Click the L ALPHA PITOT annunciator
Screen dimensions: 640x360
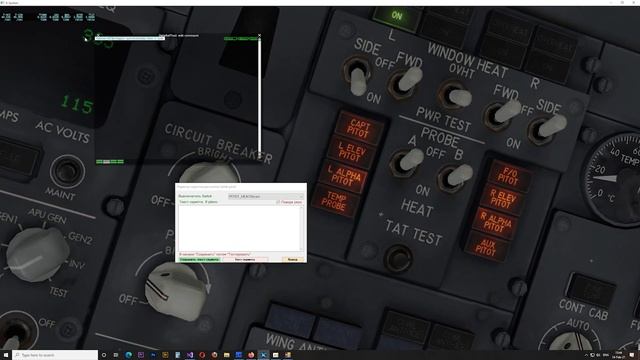[344, 176]
